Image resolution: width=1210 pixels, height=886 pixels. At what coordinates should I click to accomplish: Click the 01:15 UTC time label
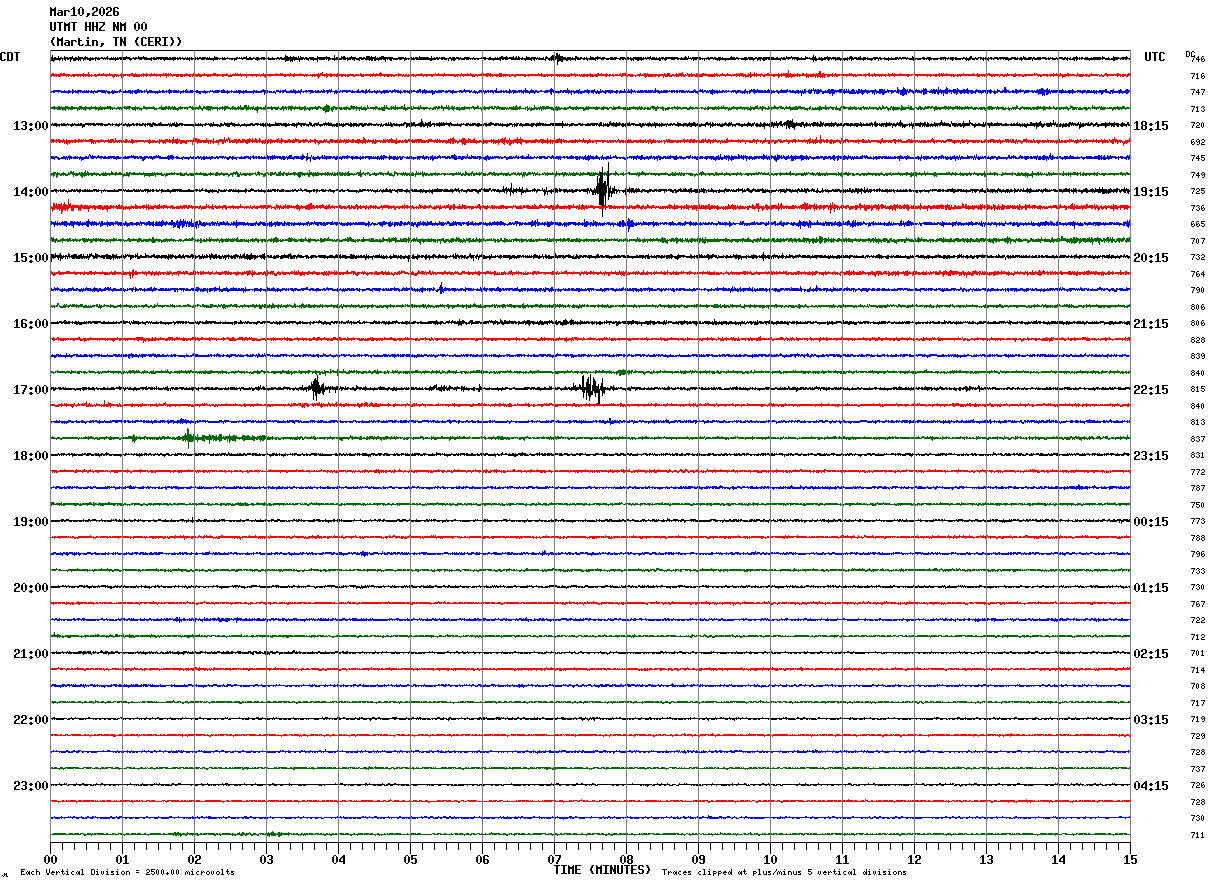1151,588
